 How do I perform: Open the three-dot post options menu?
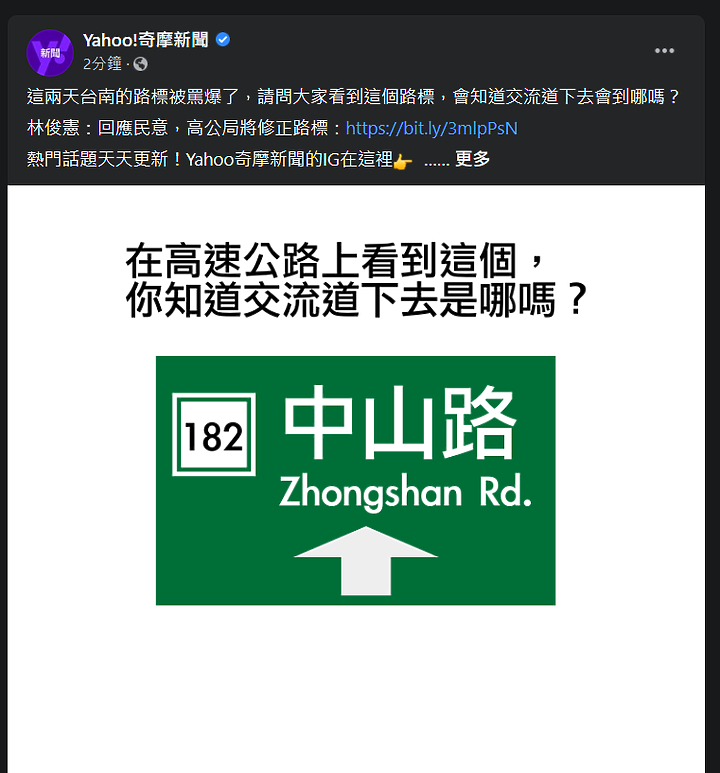coord(664,51)
